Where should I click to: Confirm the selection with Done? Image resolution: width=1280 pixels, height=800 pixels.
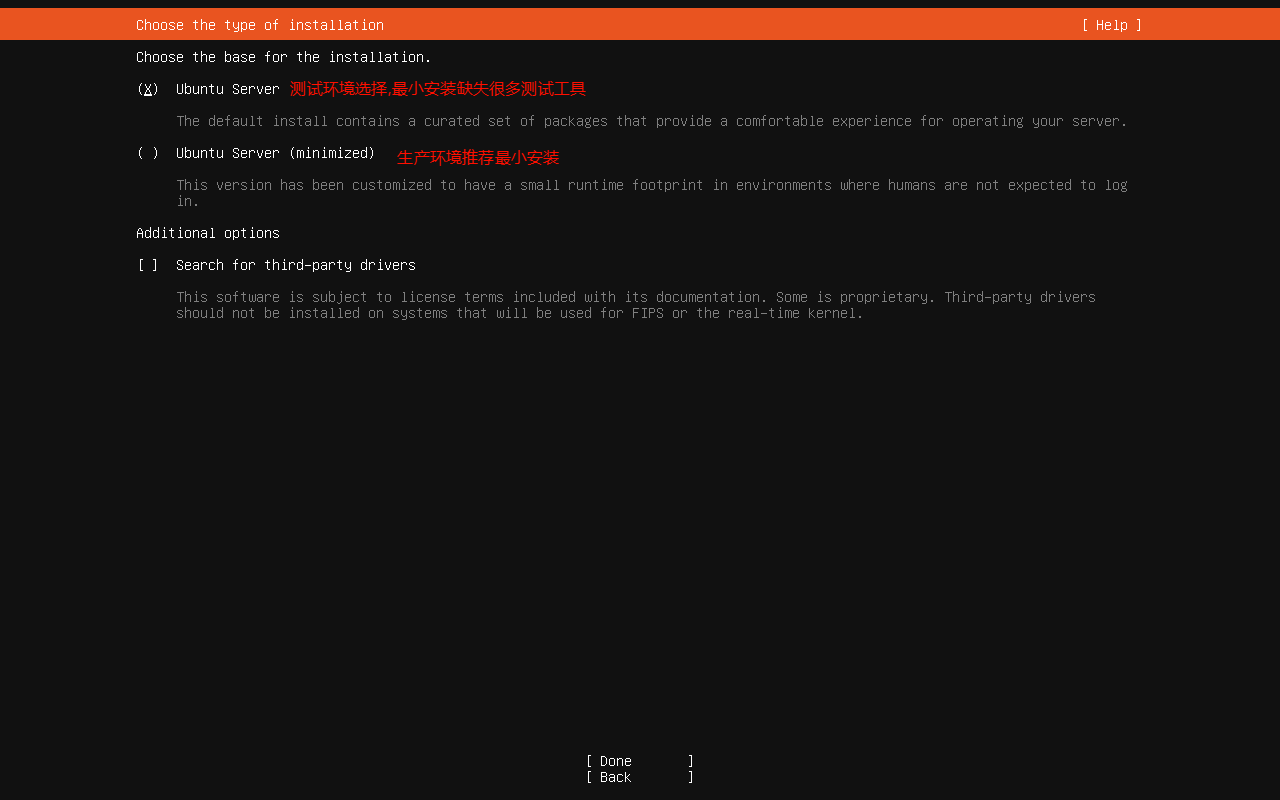point(640,761)
